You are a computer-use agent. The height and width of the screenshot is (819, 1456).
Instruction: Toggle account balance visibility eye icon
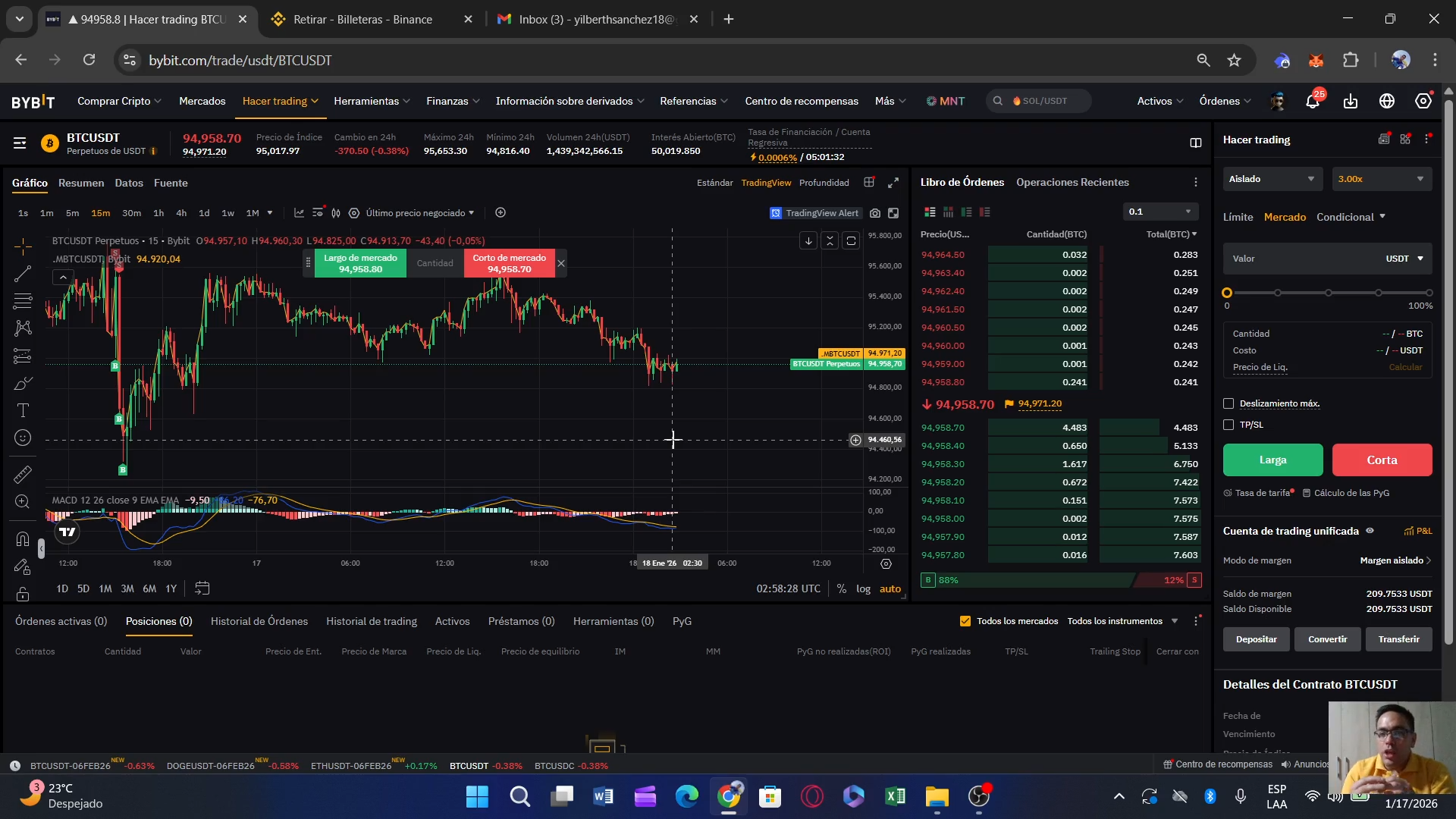[x=1370, y=531]
